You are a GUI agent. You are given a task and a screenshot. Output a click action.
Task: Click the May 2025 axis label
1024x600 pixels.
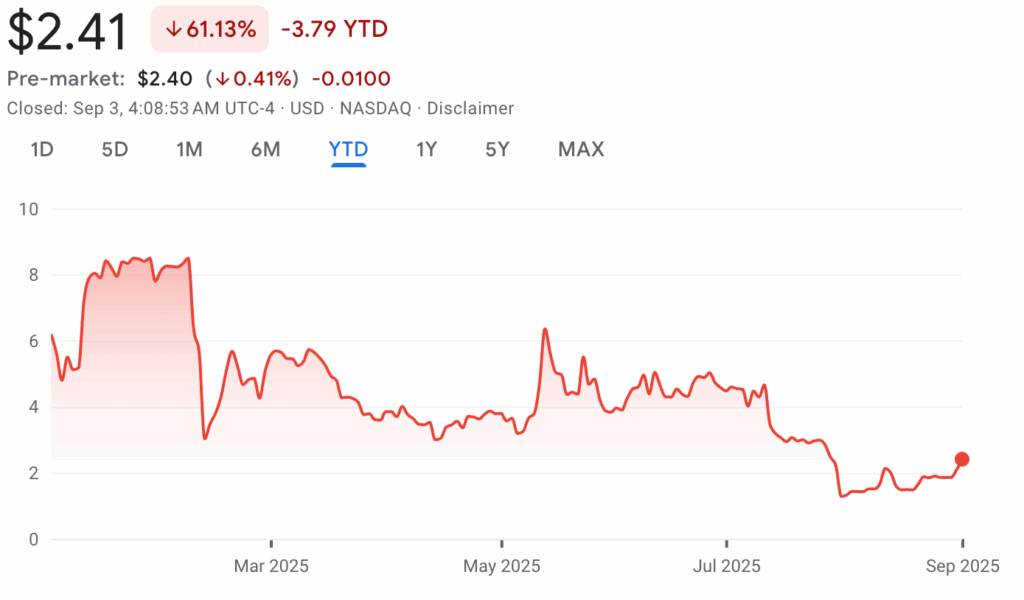501,566
